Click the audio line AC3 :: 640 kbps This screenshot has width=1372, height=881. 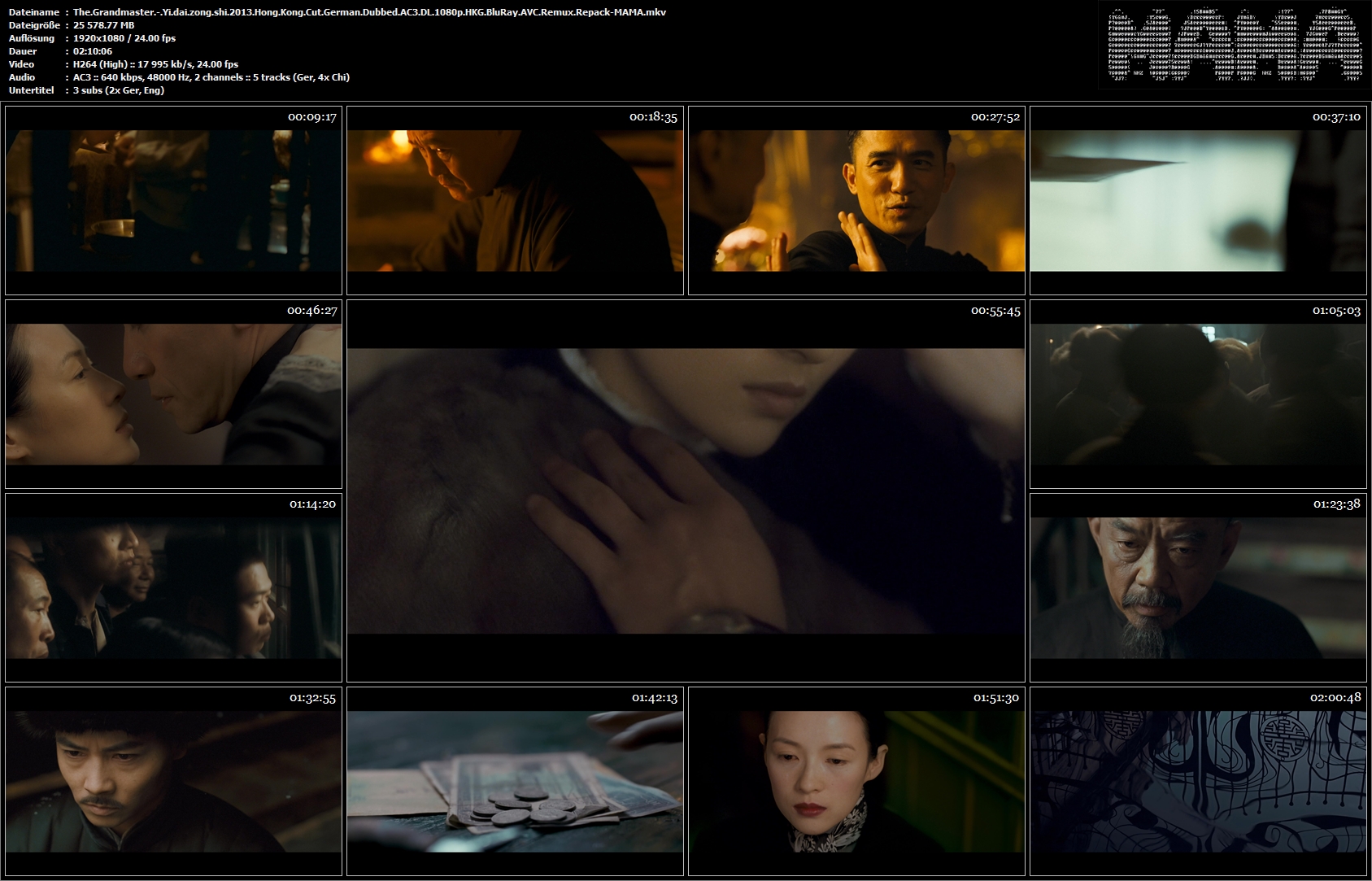pos(211,77)
